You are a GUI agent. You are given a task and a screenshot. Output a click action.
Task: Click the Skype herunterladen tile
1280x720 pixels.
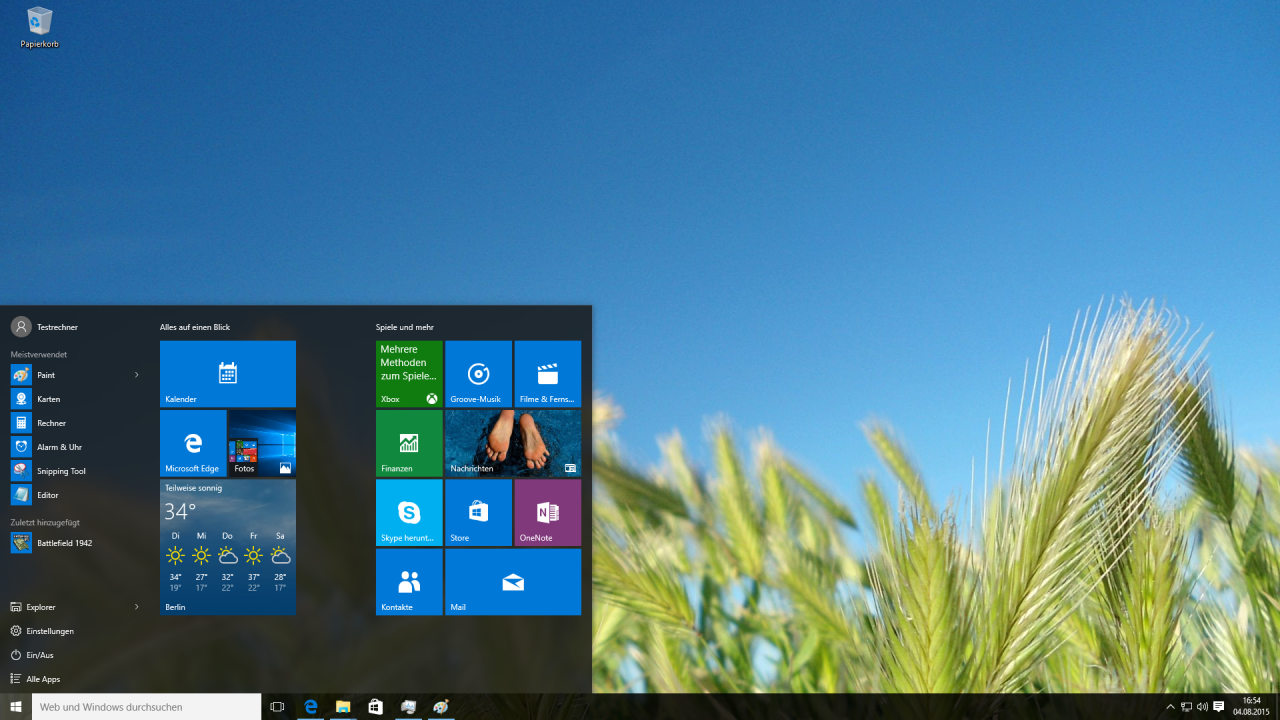pos(409,512)
